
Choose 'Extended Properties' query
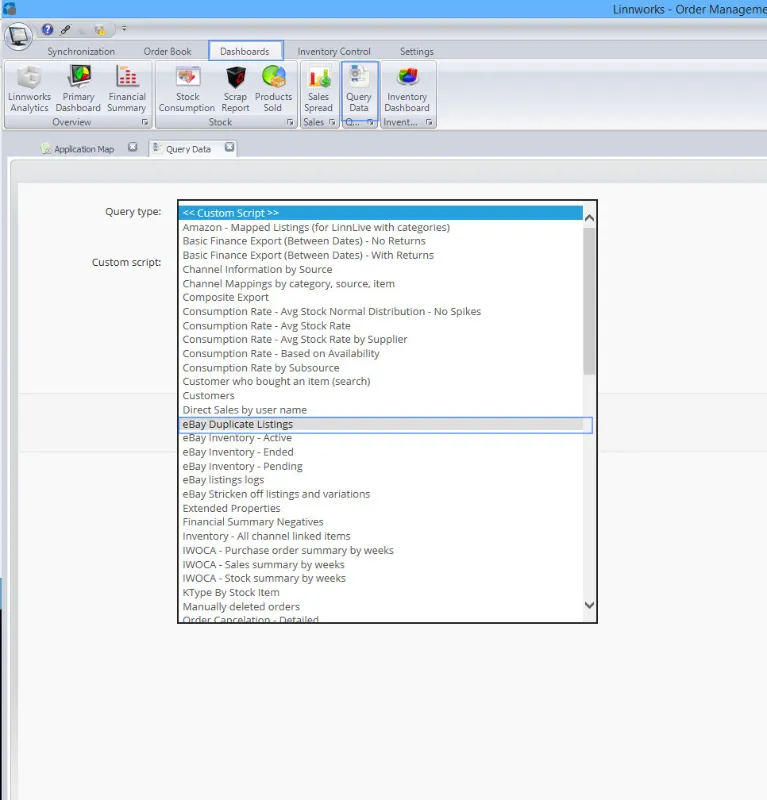coord(381,509)
